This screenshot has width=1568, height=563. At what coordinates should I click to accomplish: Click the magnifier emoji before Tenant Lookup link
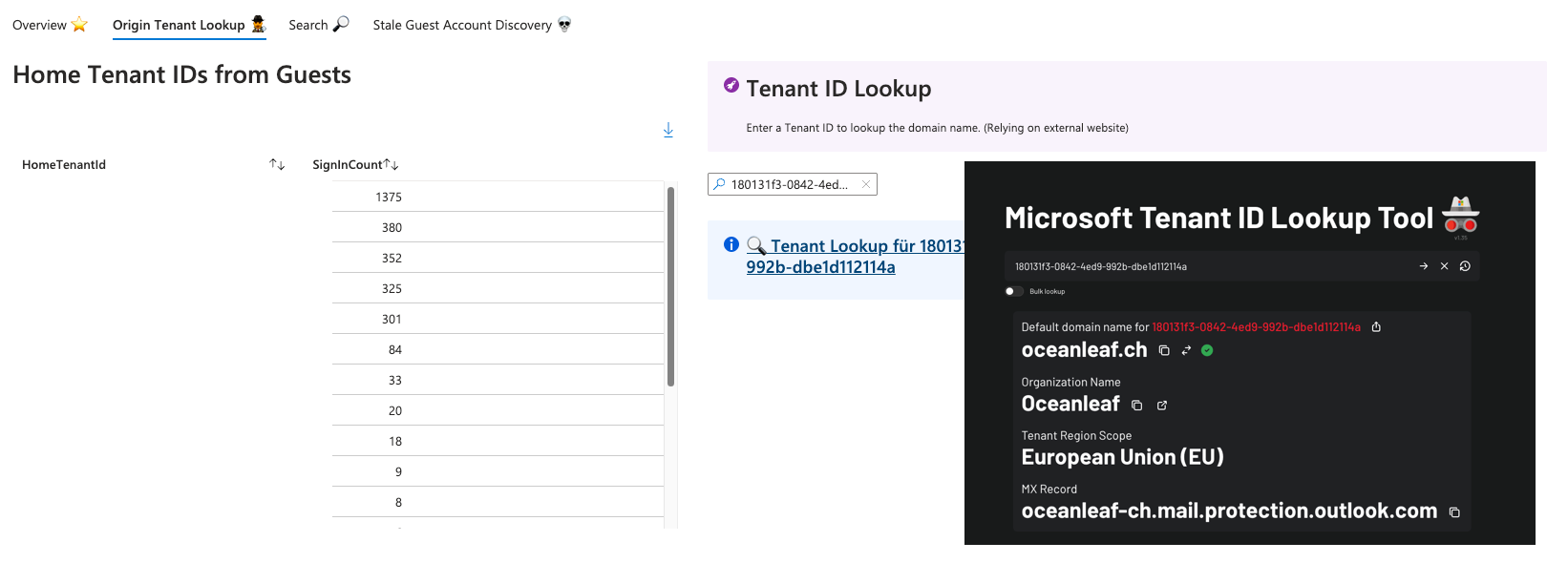(756, 246)
